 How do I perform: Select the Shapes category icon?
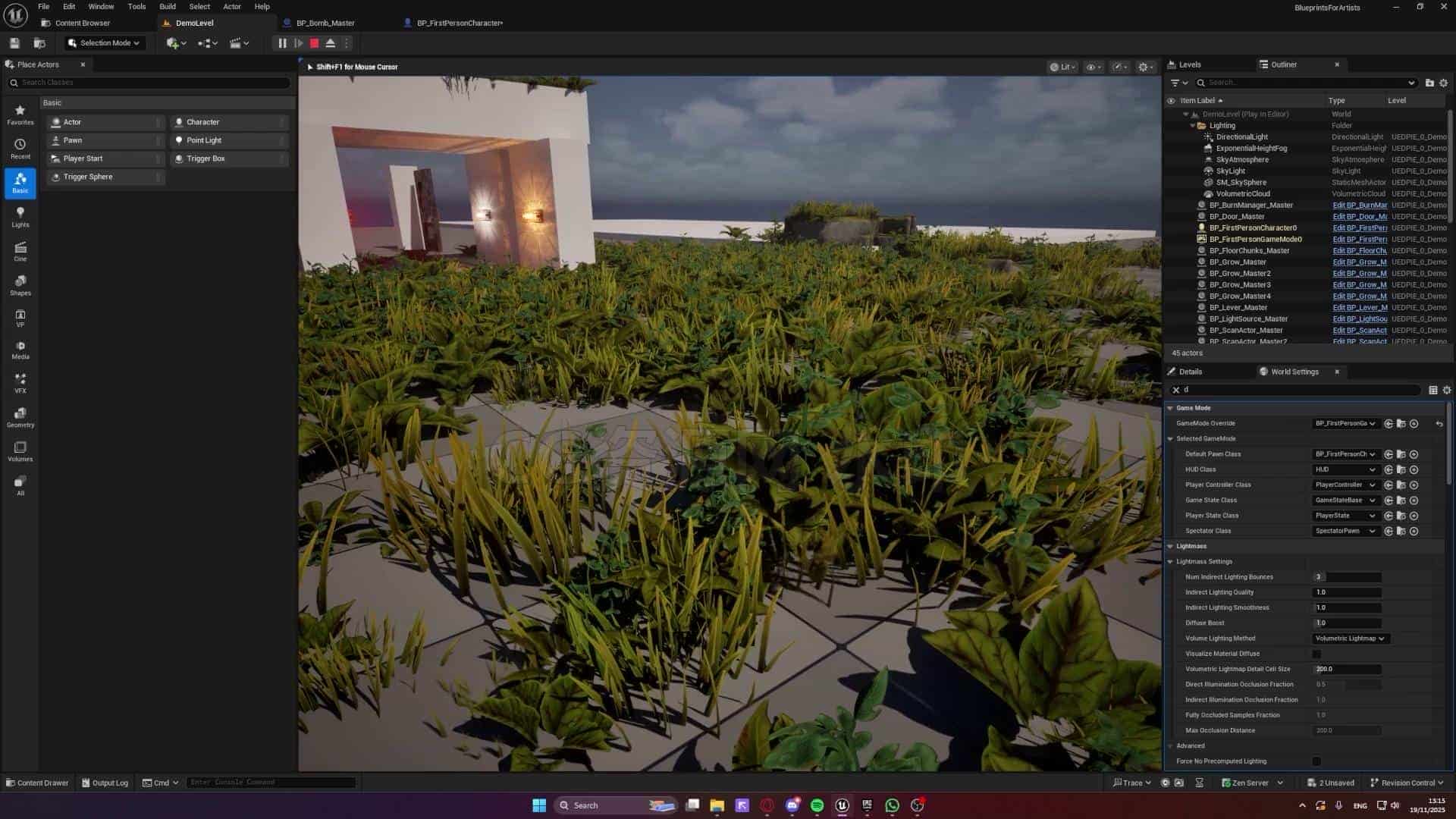pyautogui.click(x=20, y=285)
